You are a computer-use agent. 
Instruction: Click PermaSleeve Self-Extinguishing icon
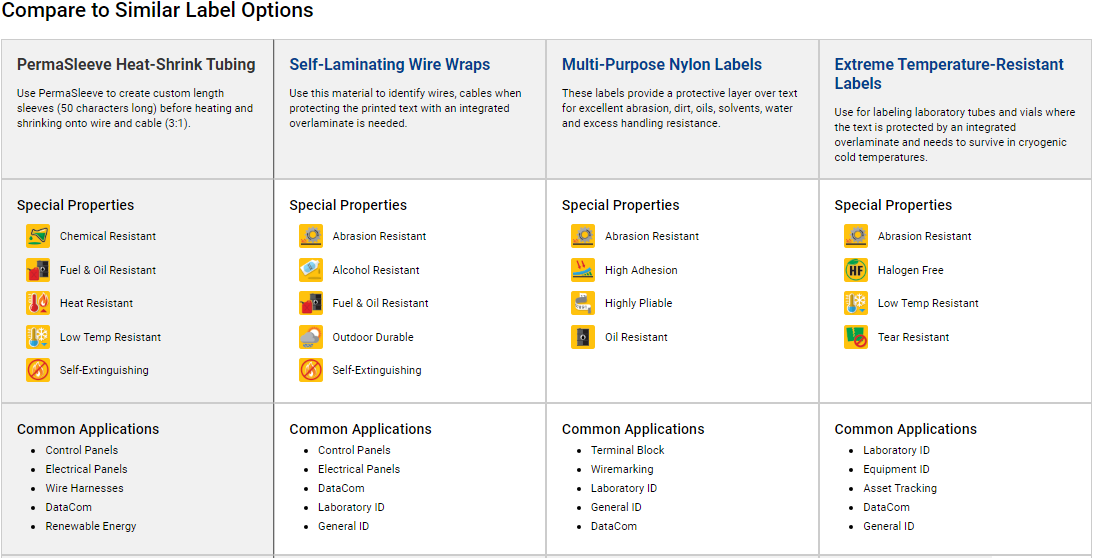(x=38, y=370)
